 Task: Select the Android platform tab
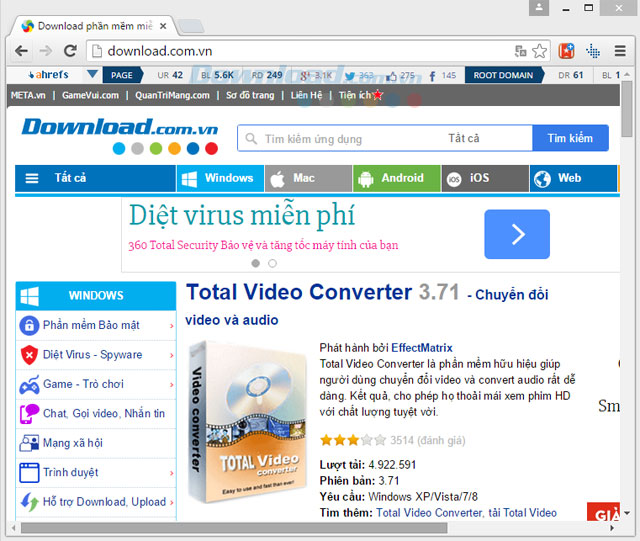(x=397, y=178)
